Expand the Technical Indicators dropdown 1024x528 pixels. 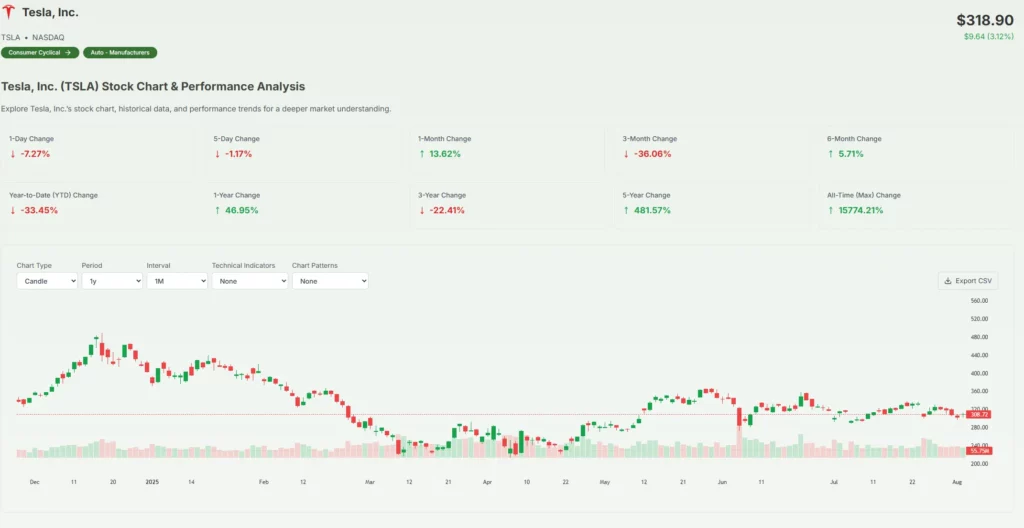click(x=249, y=281)
